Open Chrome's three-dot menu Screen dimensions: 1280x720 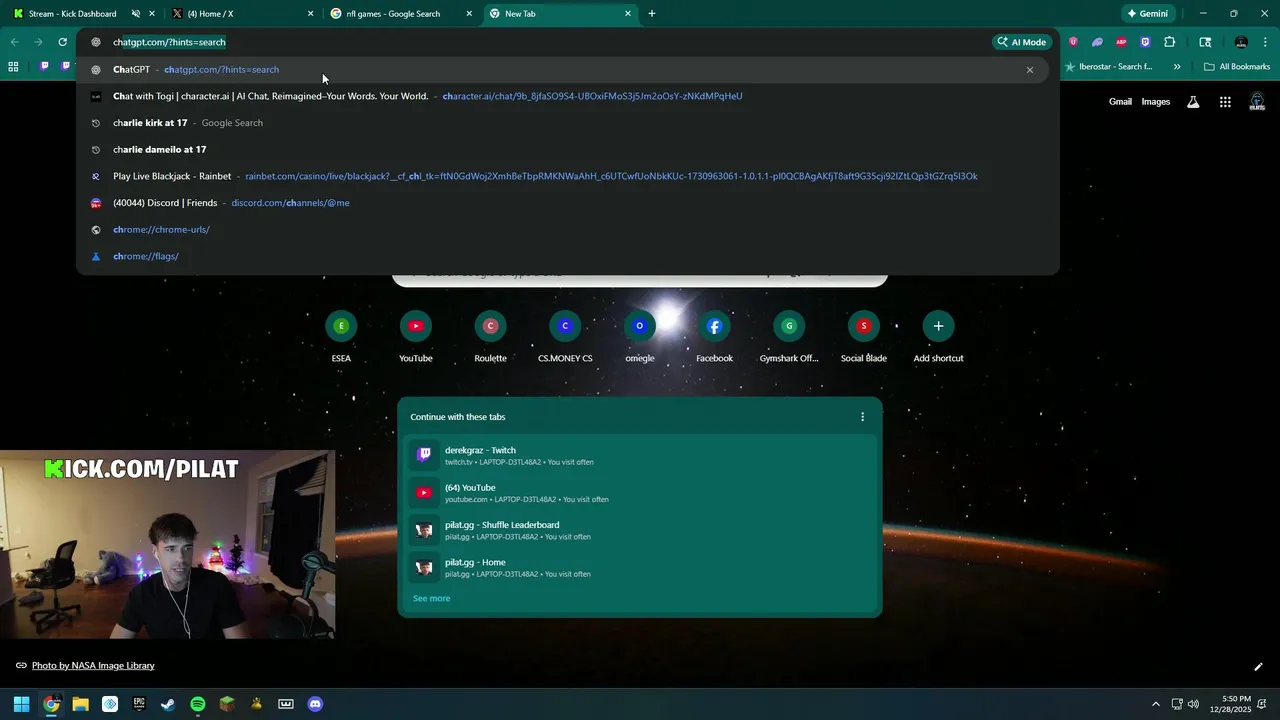point(1265,42)
